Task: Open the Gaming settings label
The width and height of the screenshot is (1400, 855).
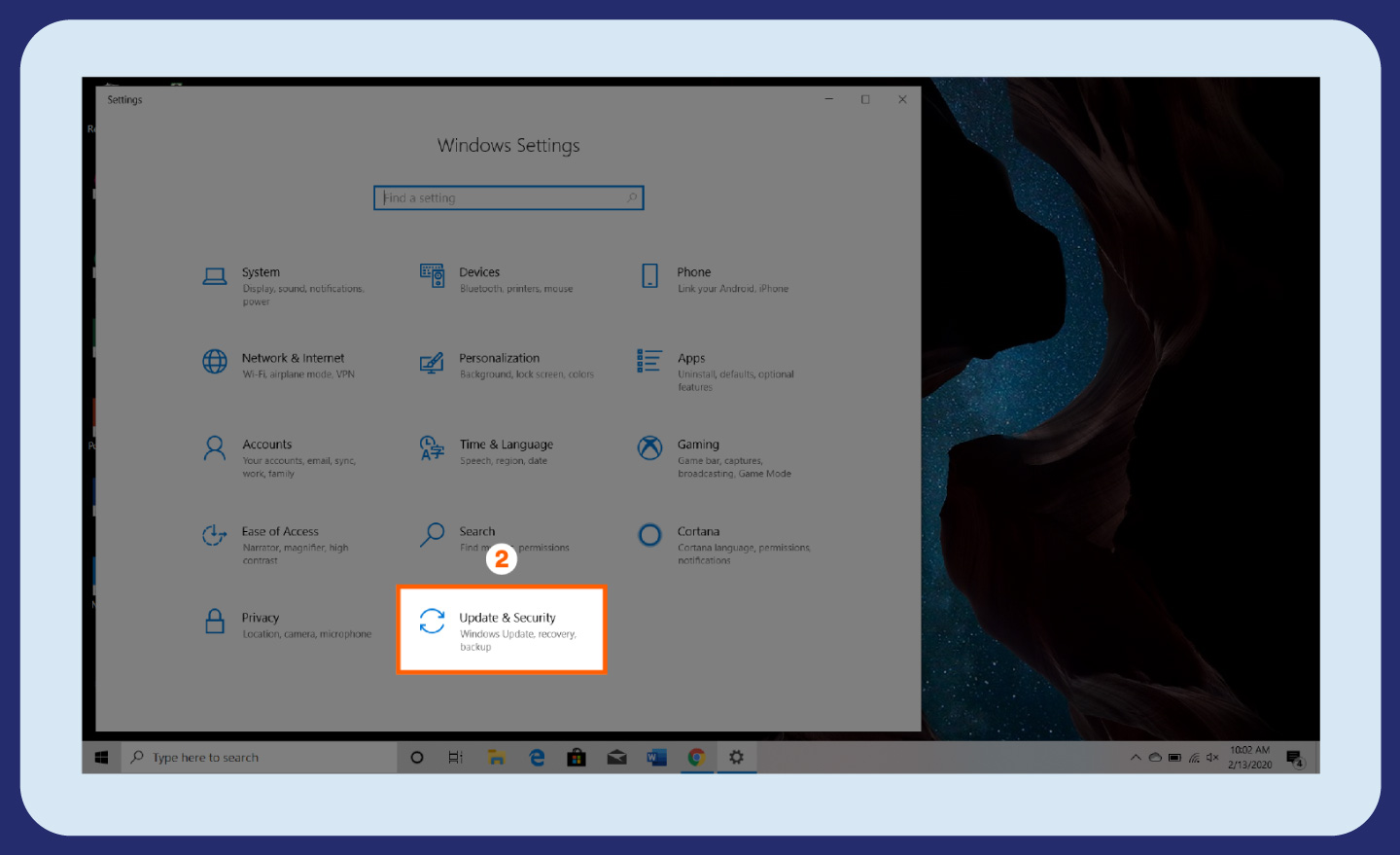Action: 698,445
